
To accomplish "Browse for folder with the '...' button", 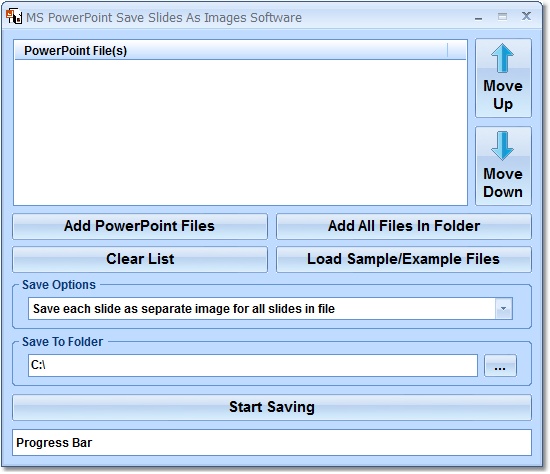I will [x=500, y=366].
